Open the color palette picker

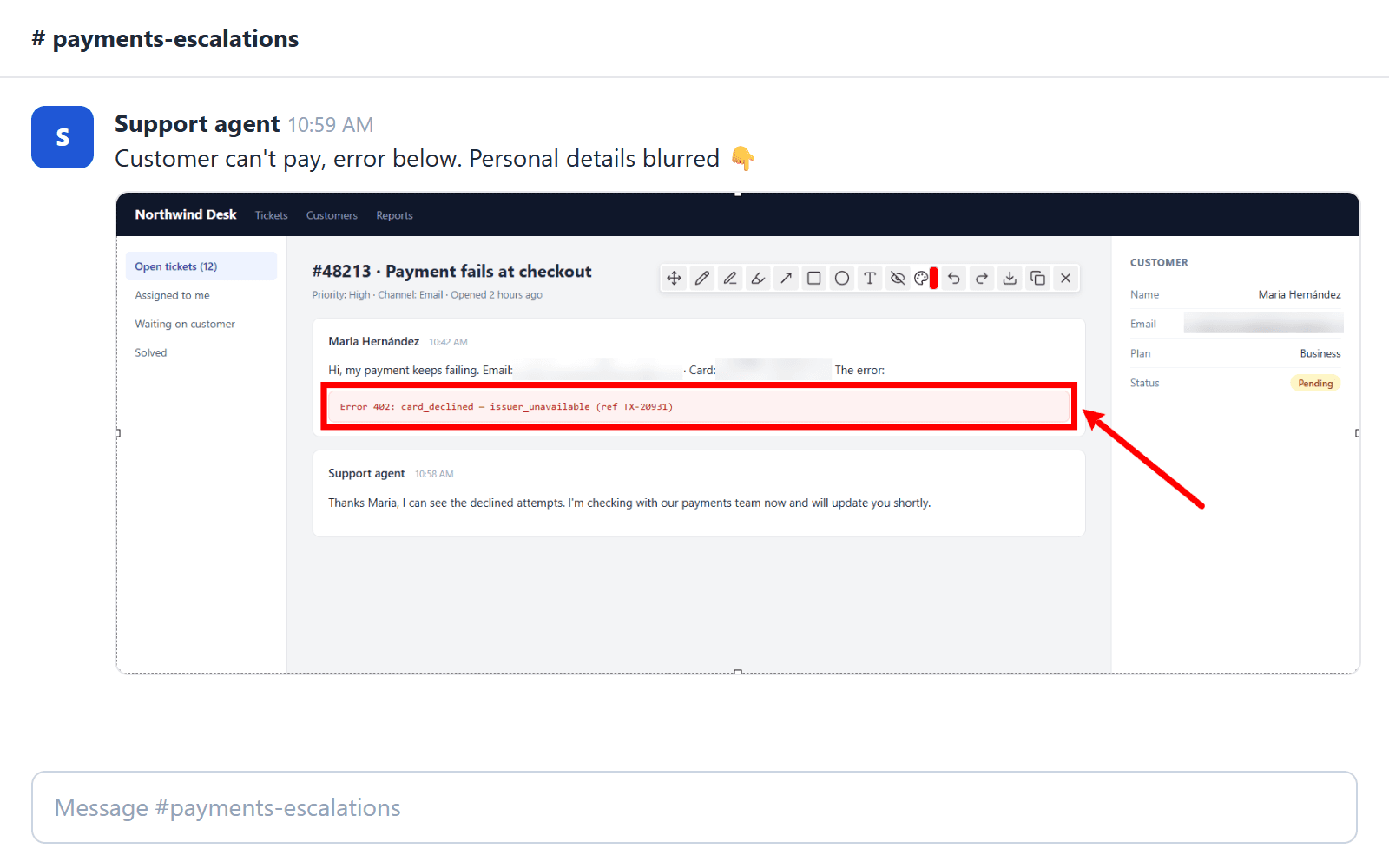tap(921, 278)
